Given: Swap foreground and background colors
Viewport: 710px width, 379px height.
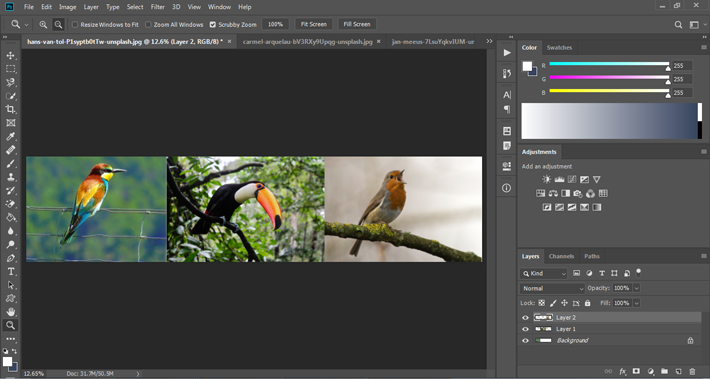Looking at the screenshot, I should click(x=14, y=351).
